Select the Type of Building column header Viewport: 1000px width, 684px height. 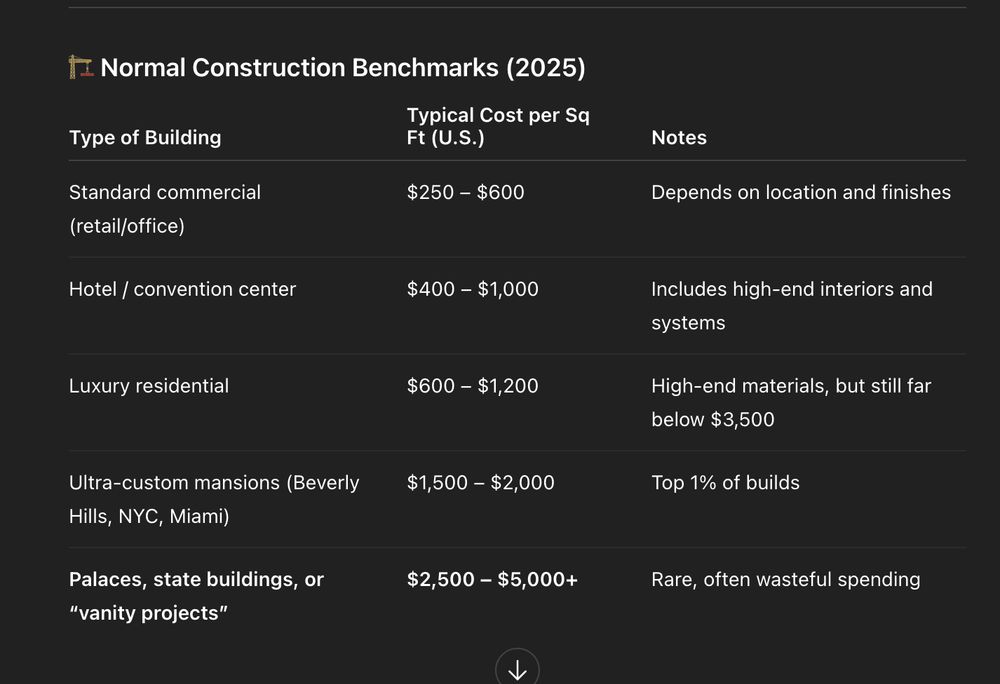click(145, 138)
